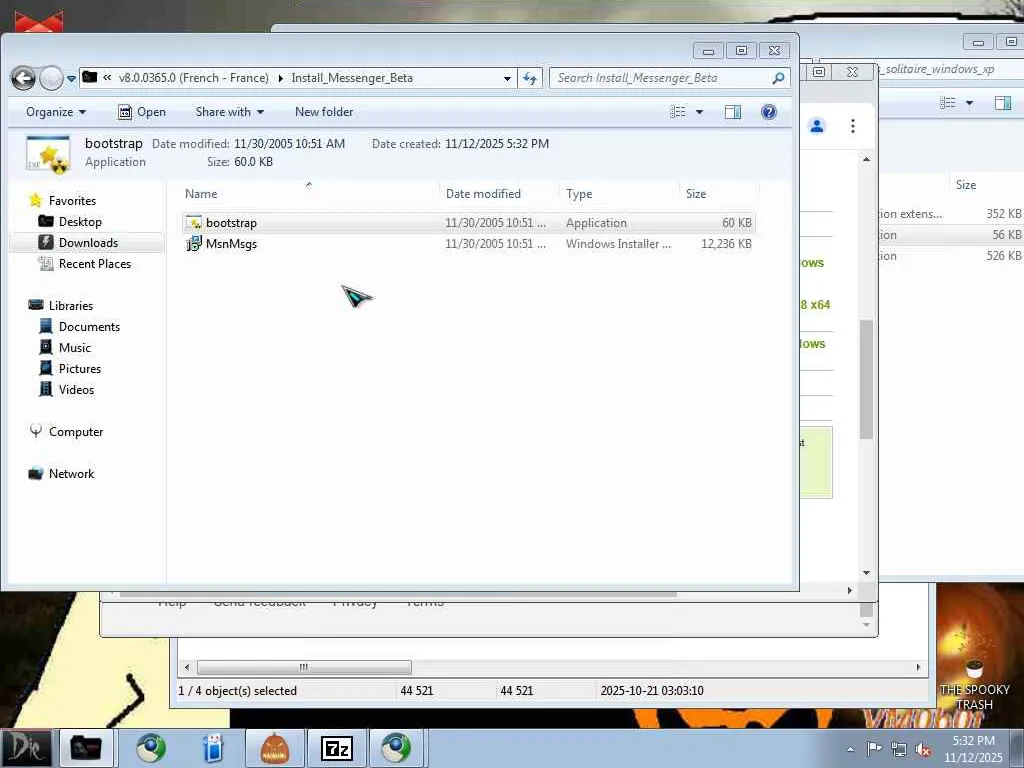Click the 7-Zip scroll left arrow
This screenshot has height=768, width=1024.
click(x=187, y=667)
